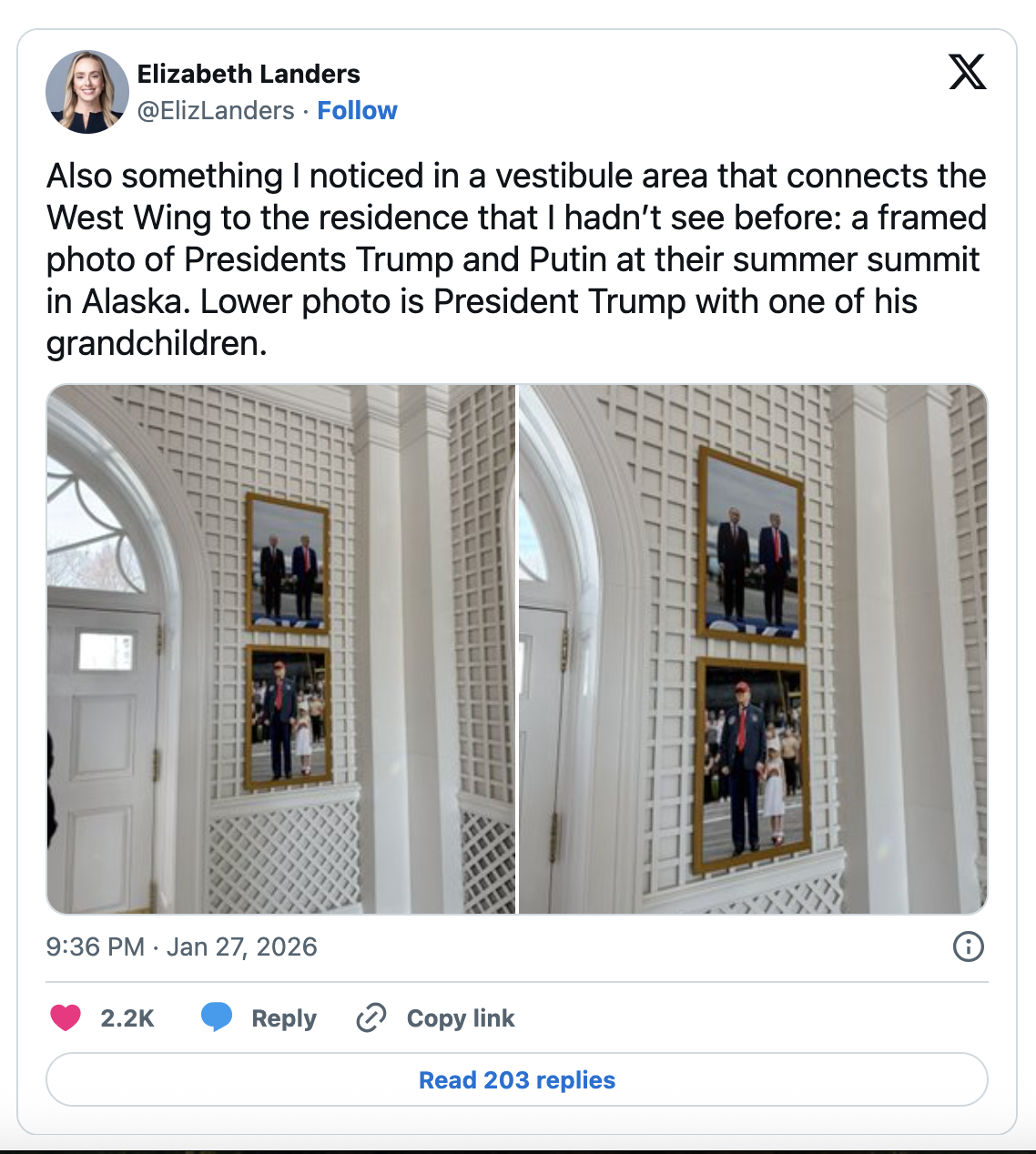Like the tweet with the heart icon
The width and height of the screenshot is (1036, 1154).
[66, 1017]
